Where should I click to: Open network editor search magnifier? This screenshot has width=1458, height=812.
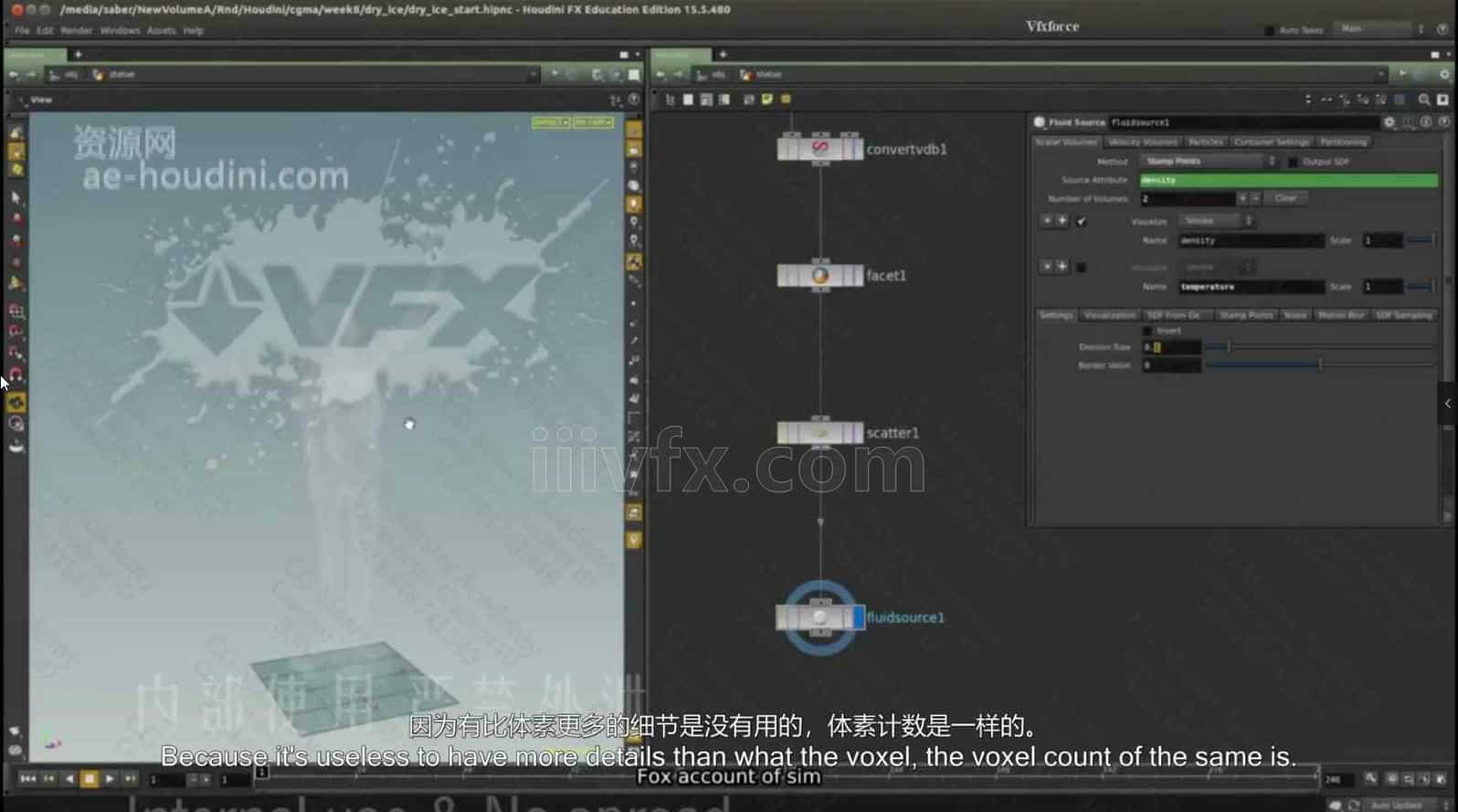pyautogui.click(x=1423, y=100)
